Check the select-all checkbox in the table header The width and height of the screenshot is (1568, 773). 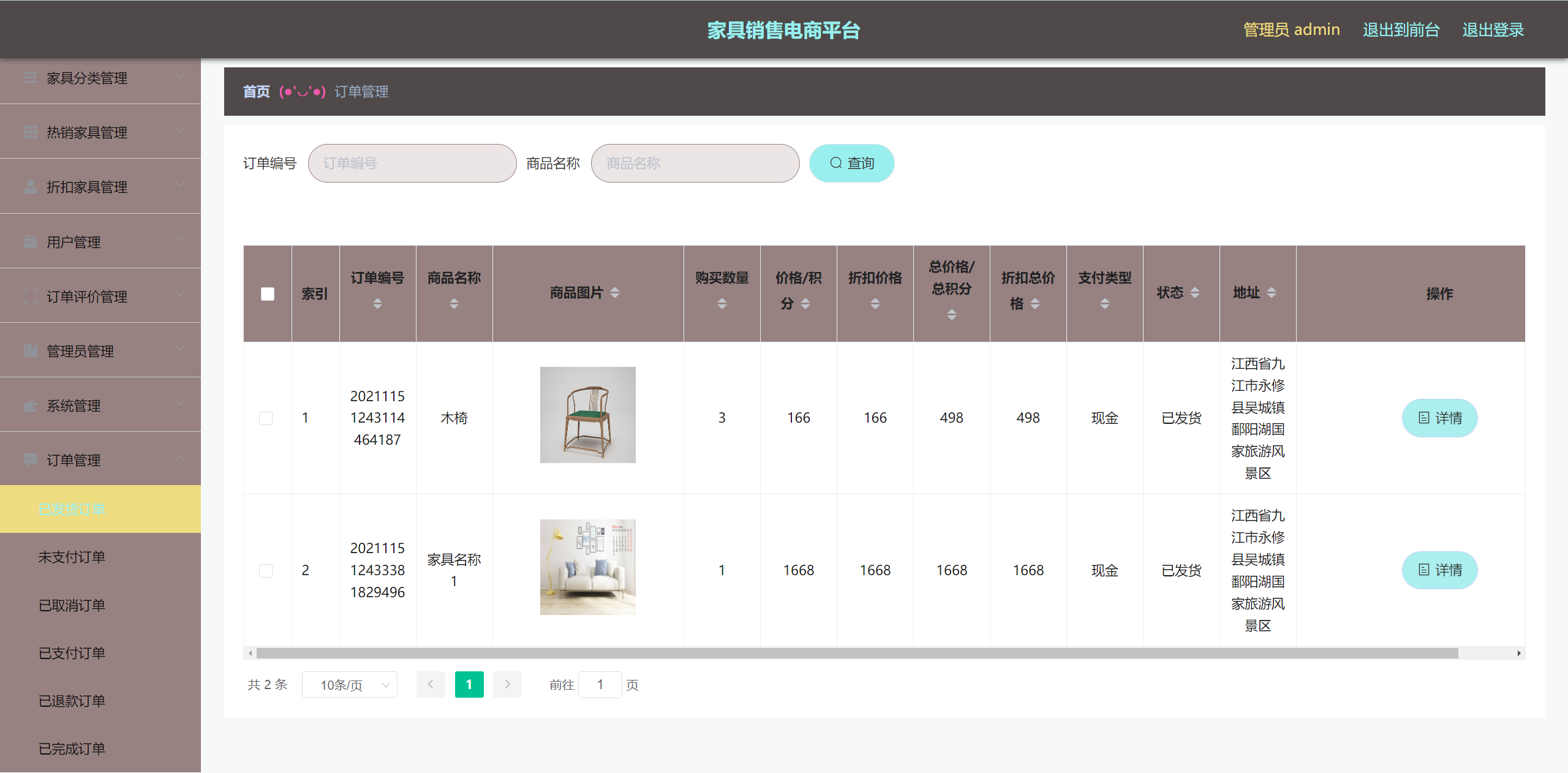click(x=266, y=294)
